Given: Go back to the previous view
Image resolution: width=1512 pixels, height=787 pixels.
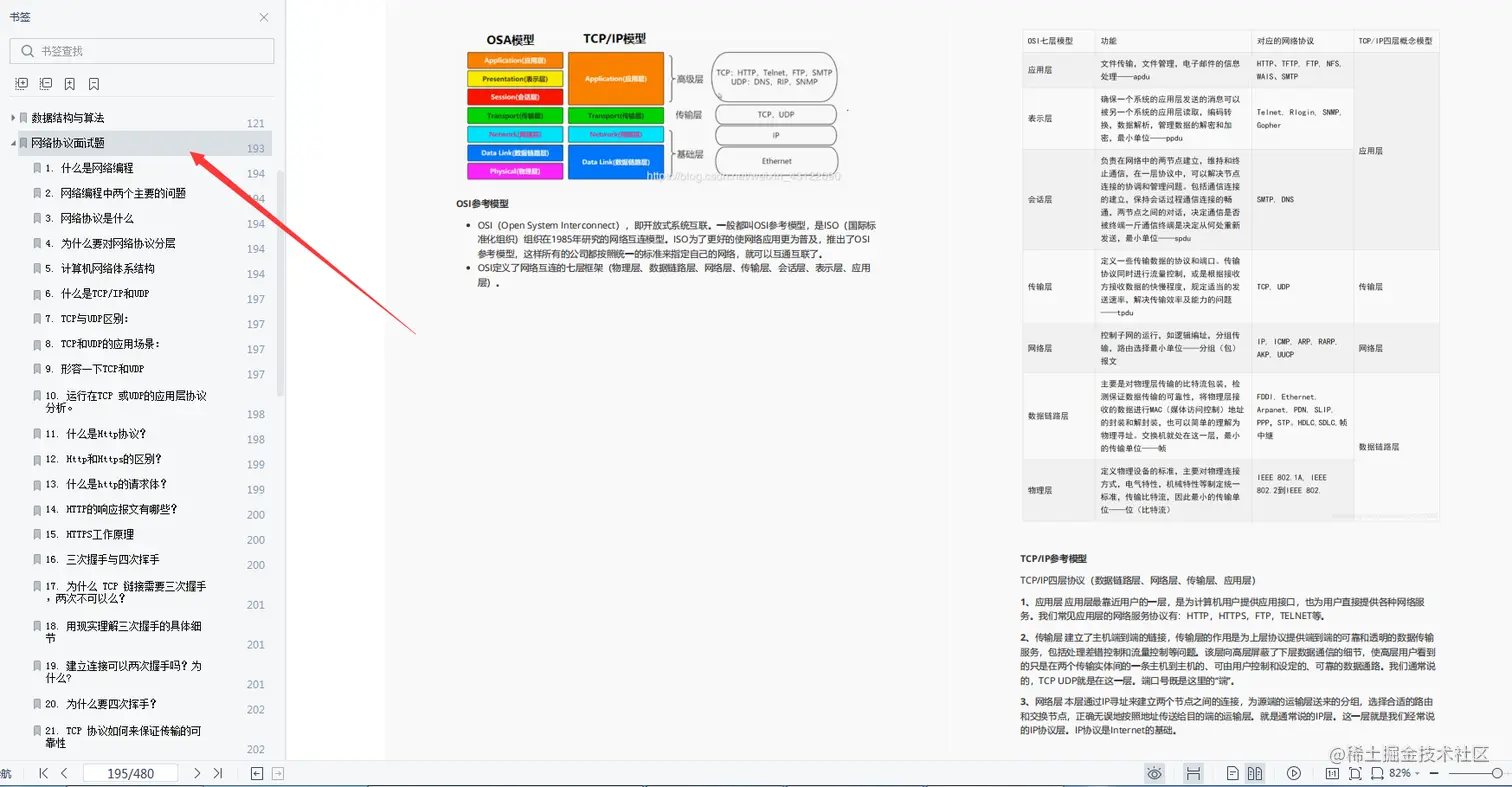Looking at the screenshot, I should (x=257, y=773).
